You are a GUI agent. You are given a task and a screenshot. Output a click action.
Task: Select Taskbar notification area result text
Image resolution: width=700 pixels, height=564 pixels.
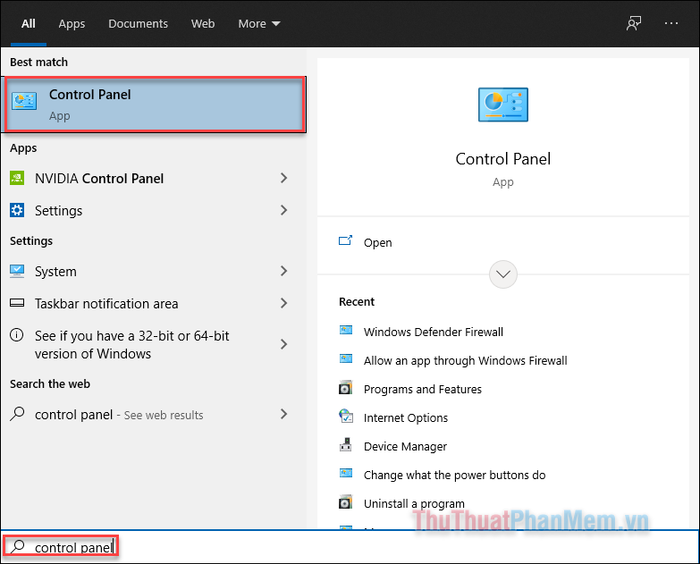(x=106, y=303)
